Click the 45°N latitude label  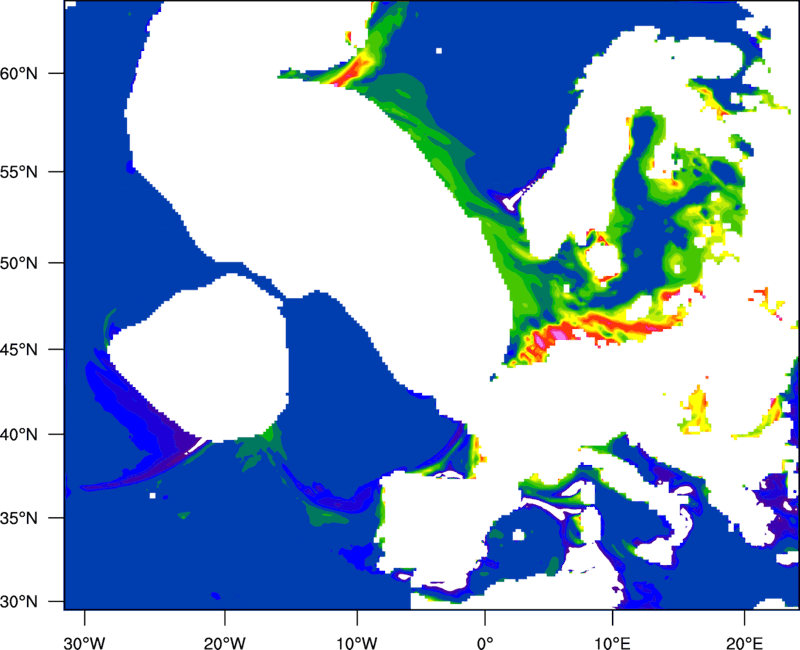tap(19, 349)
